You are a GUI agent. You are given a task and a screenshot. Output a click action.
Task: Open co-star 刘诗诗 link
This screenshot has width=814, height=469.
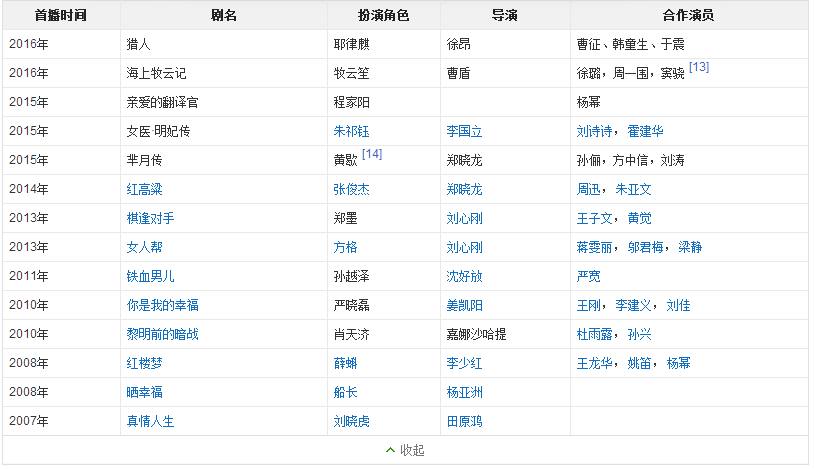point(594,131)
